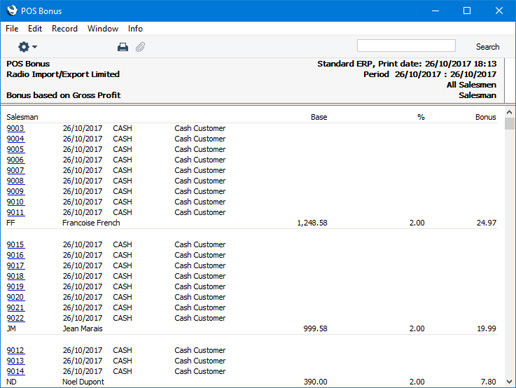Click 'Radio Import/Export Limited' company name
The image size is (516, 388).
pyautogui.click(x=63, y=74)
